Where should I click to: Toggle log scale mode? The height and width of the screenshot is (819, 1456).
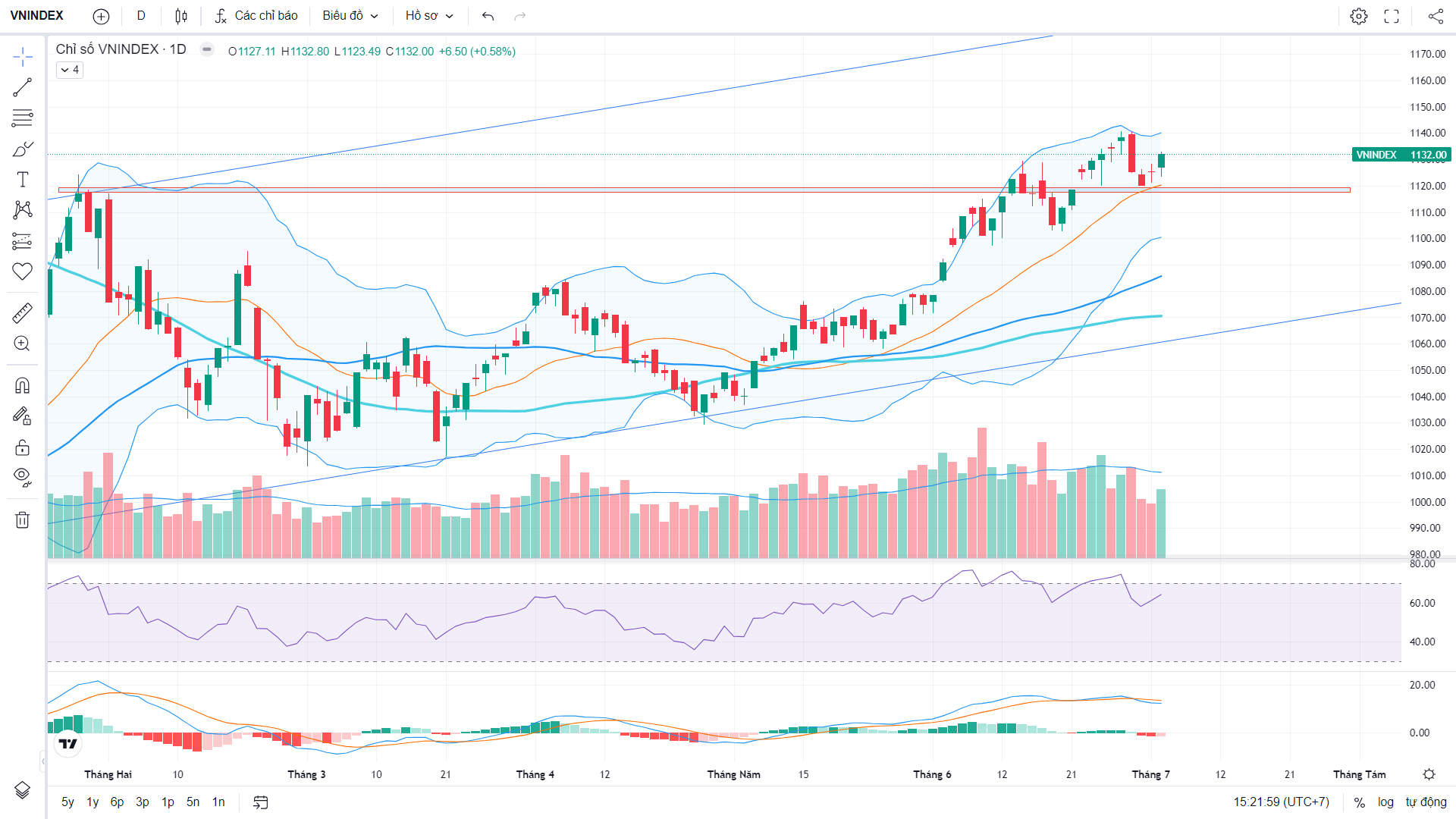1385,802
